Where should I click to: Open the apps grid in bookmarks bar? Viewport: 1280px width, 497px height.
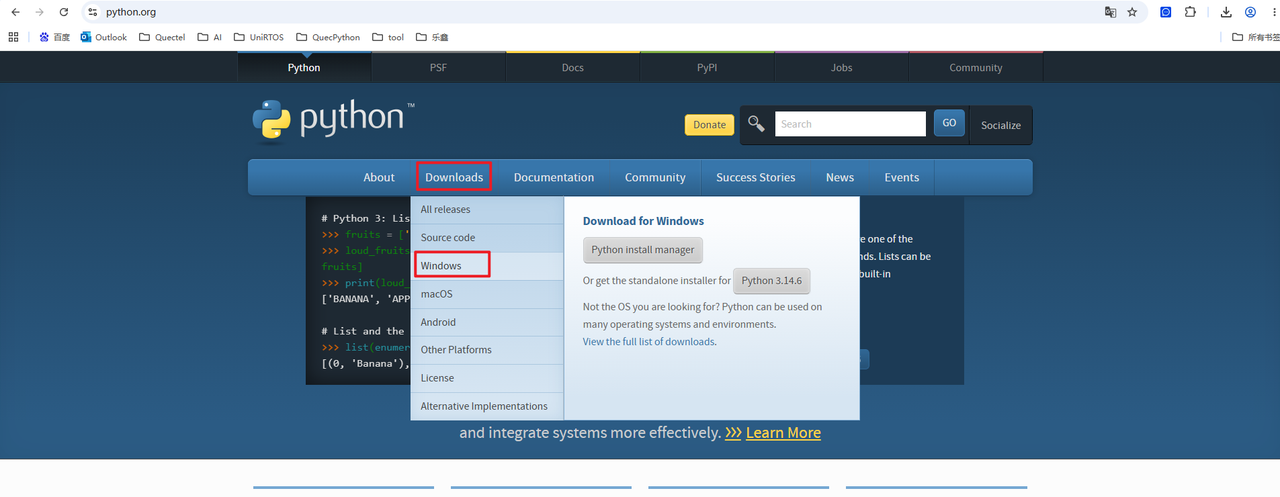13,37
